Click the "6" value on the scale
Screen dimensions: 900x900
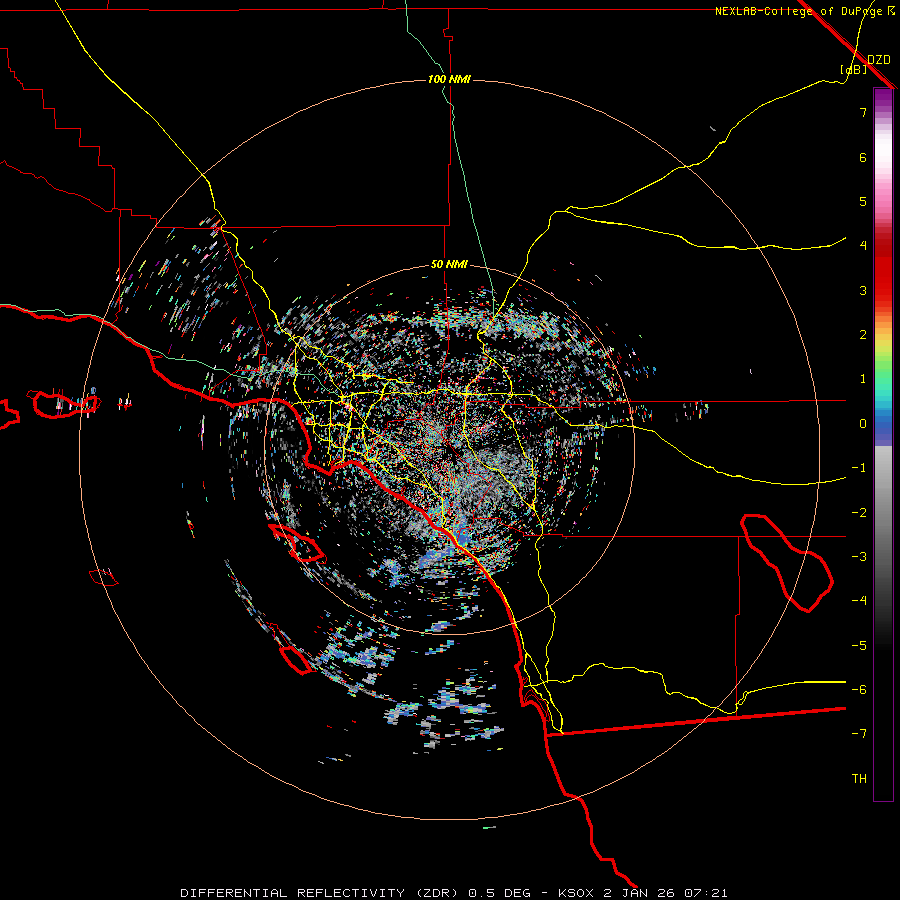pos(863,157)
